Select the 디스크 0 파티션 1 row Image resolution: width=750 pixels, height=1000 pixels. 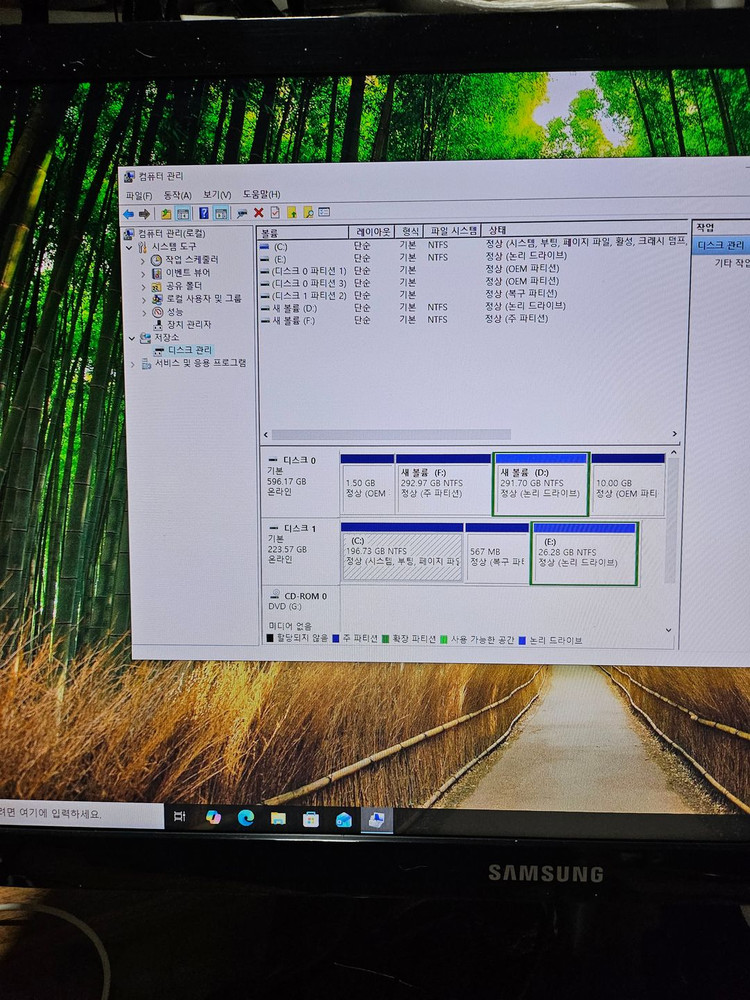[472, 270]
